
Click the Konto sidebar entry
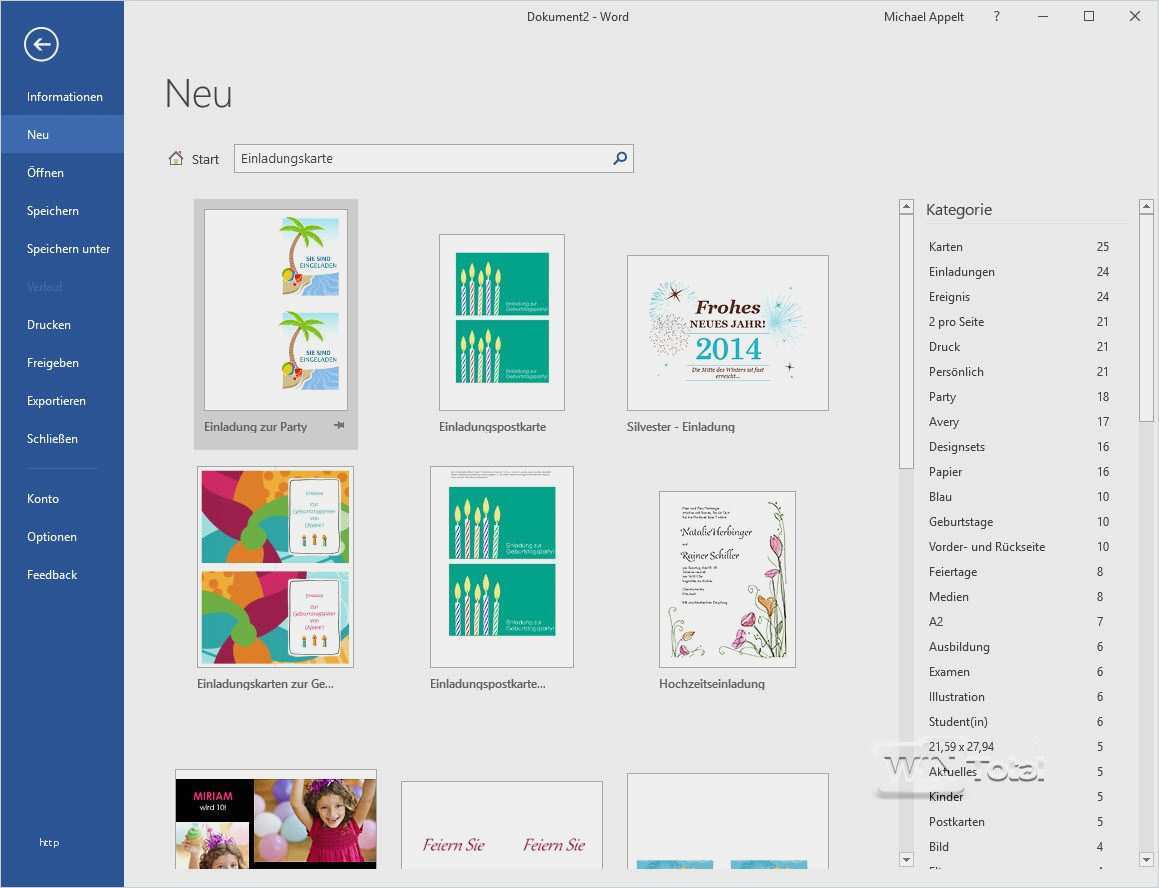pos(43,499)
